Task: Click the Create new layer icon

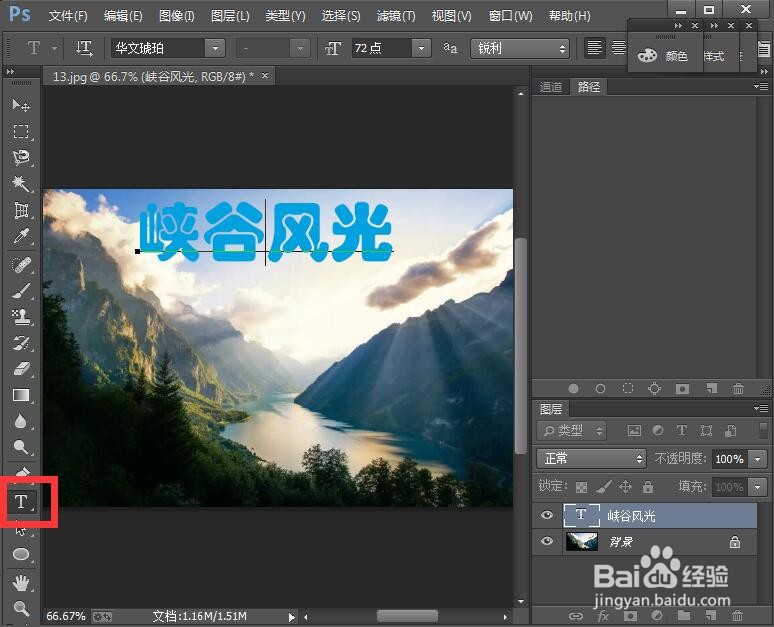Action: tap(711, 616)
